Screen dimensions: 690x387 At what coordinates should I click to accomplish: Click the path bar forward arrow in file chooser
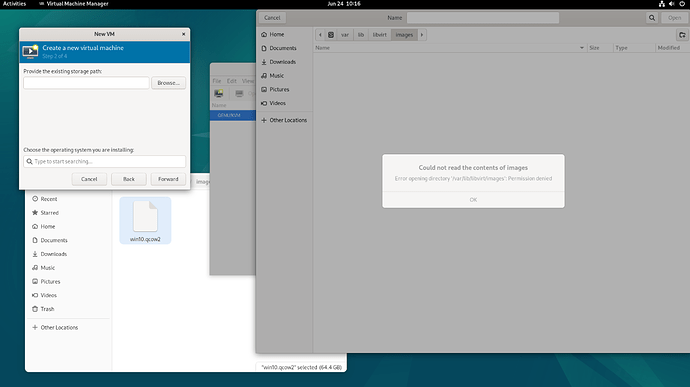pos(422,35)
